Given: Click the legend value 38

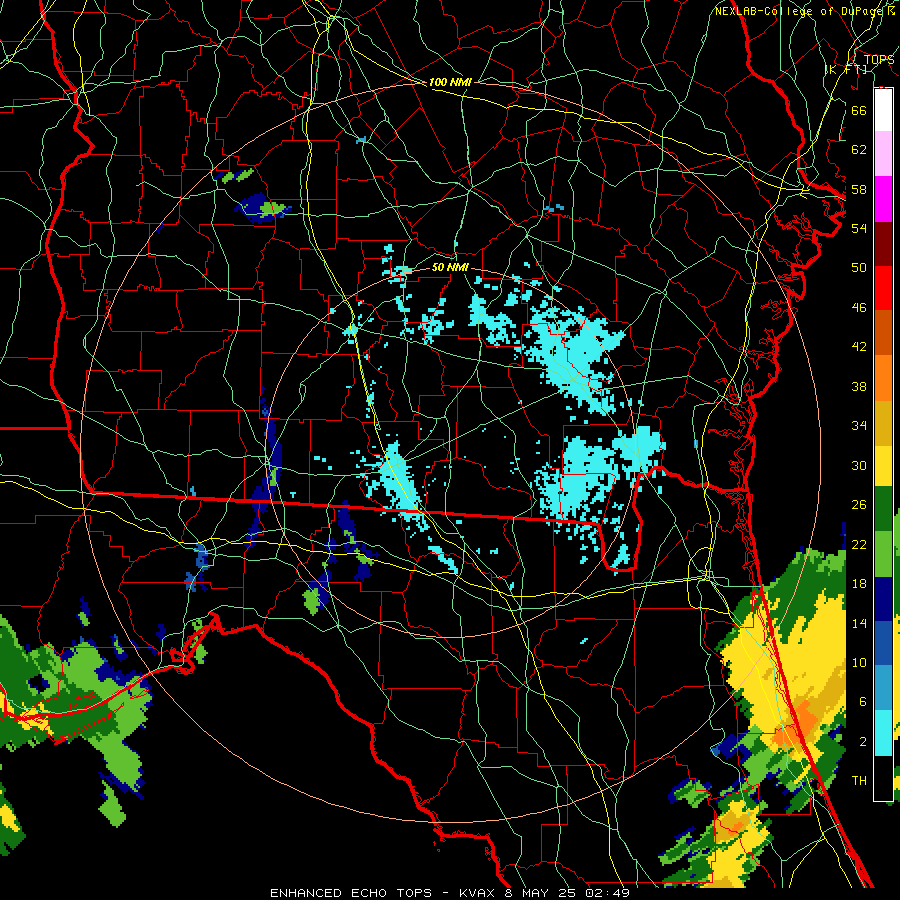Looking at the screenshot, I should 859,386.
